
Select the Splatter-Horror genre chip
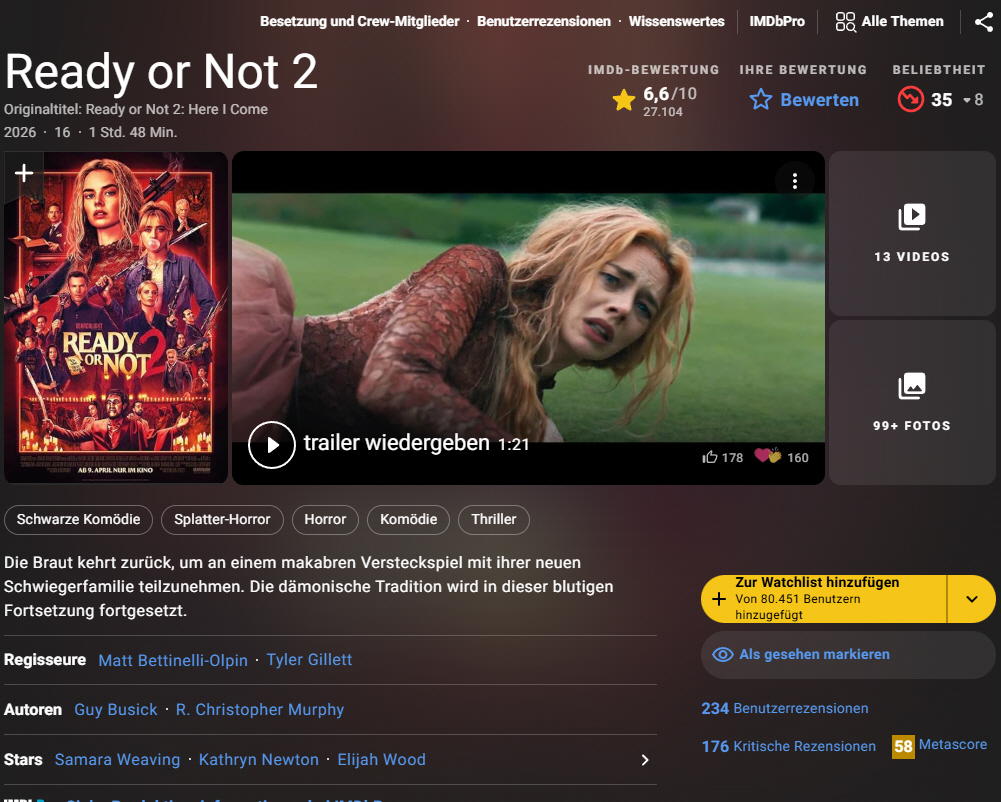pyautogui.click(x=222, y=520)
